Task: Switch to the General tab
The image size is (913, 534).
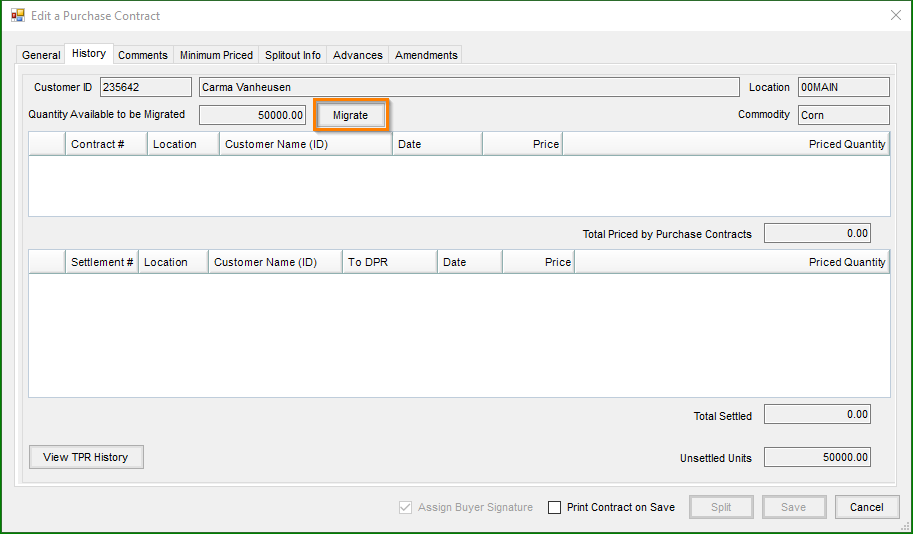Action: pyautogui.click(x=41, y=55)
